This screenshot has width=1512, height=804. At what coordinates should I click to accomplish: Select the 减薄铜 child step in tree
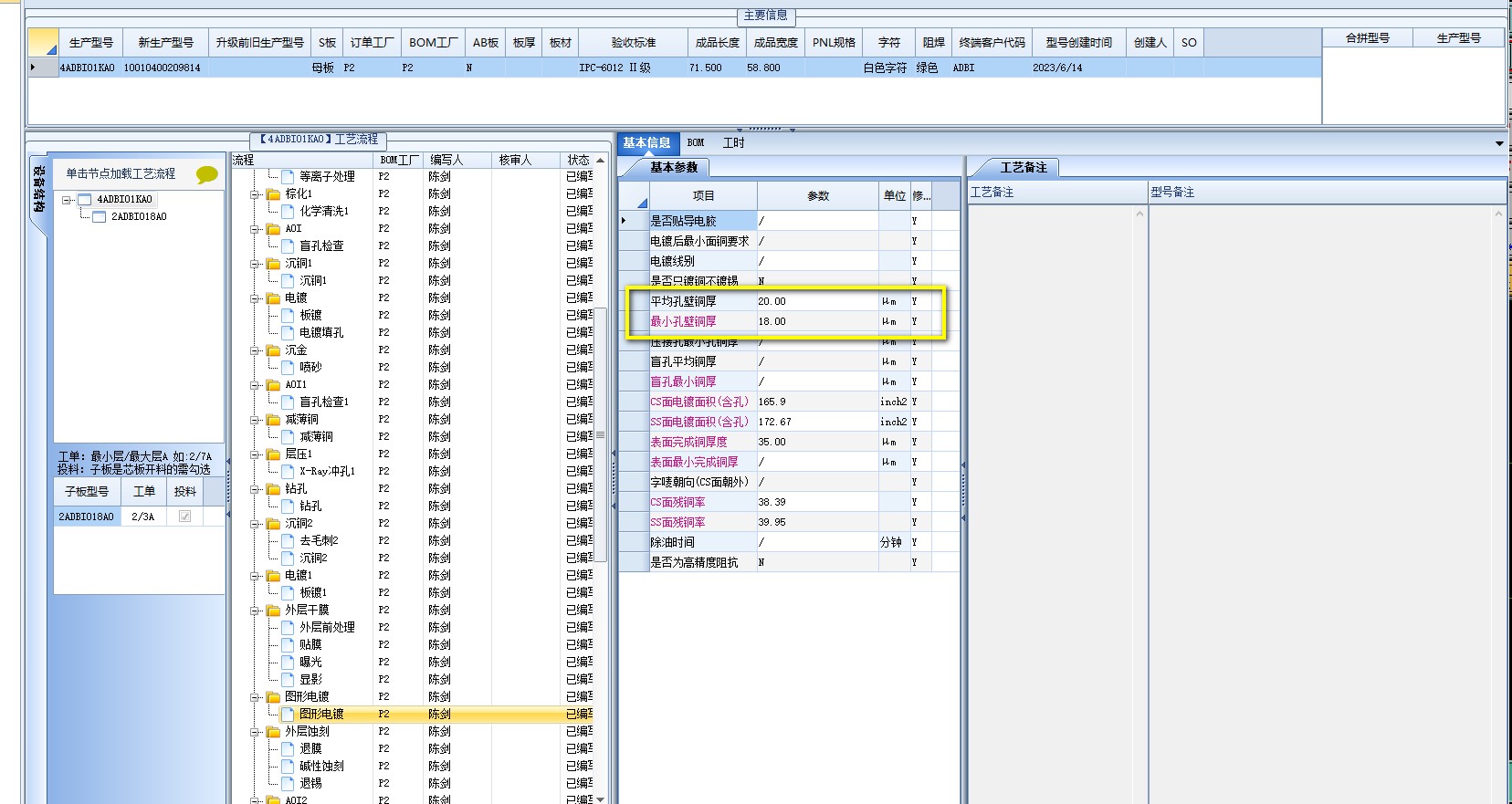[316, 437]
